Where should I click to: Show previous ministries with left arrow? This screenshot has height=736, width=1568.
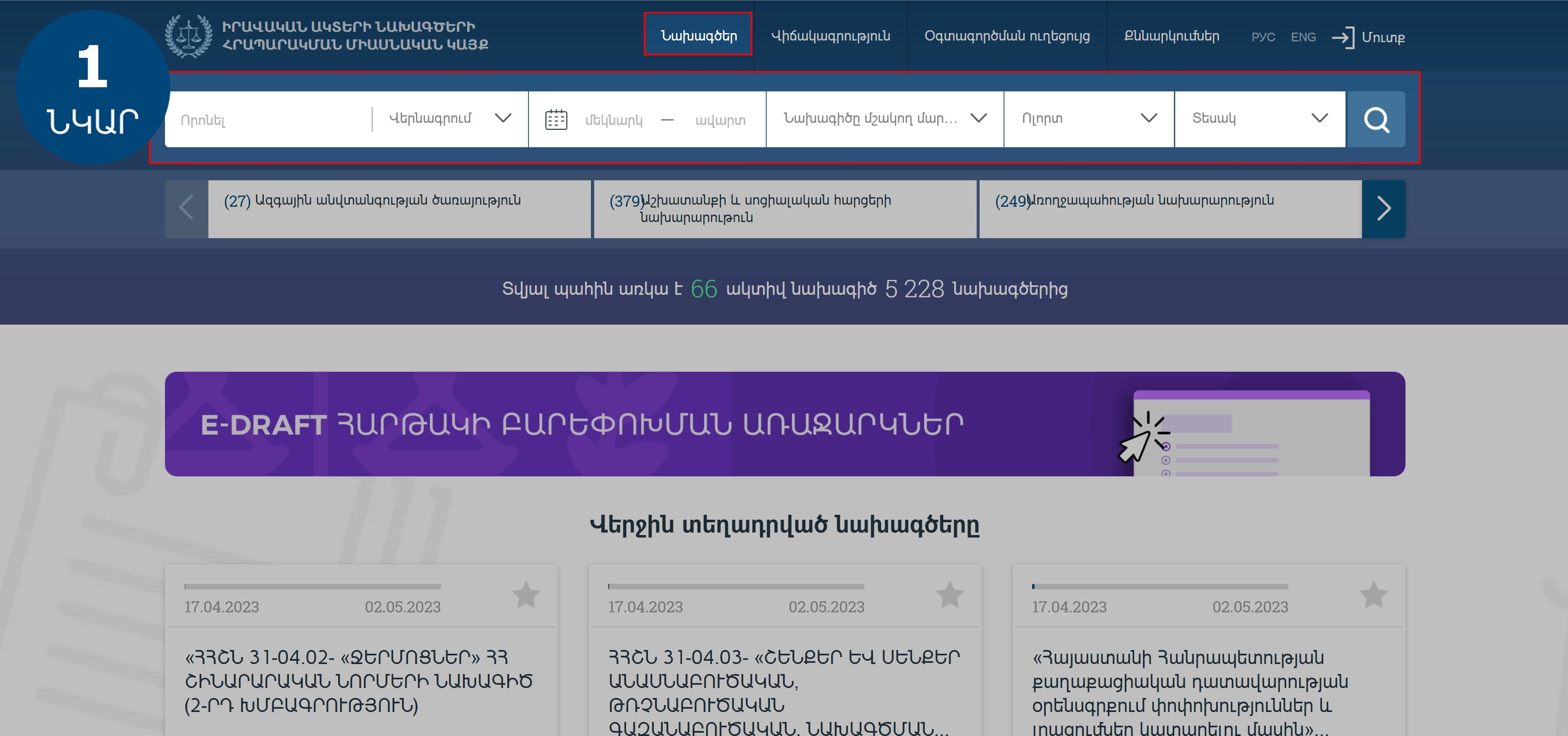(186, 209)
